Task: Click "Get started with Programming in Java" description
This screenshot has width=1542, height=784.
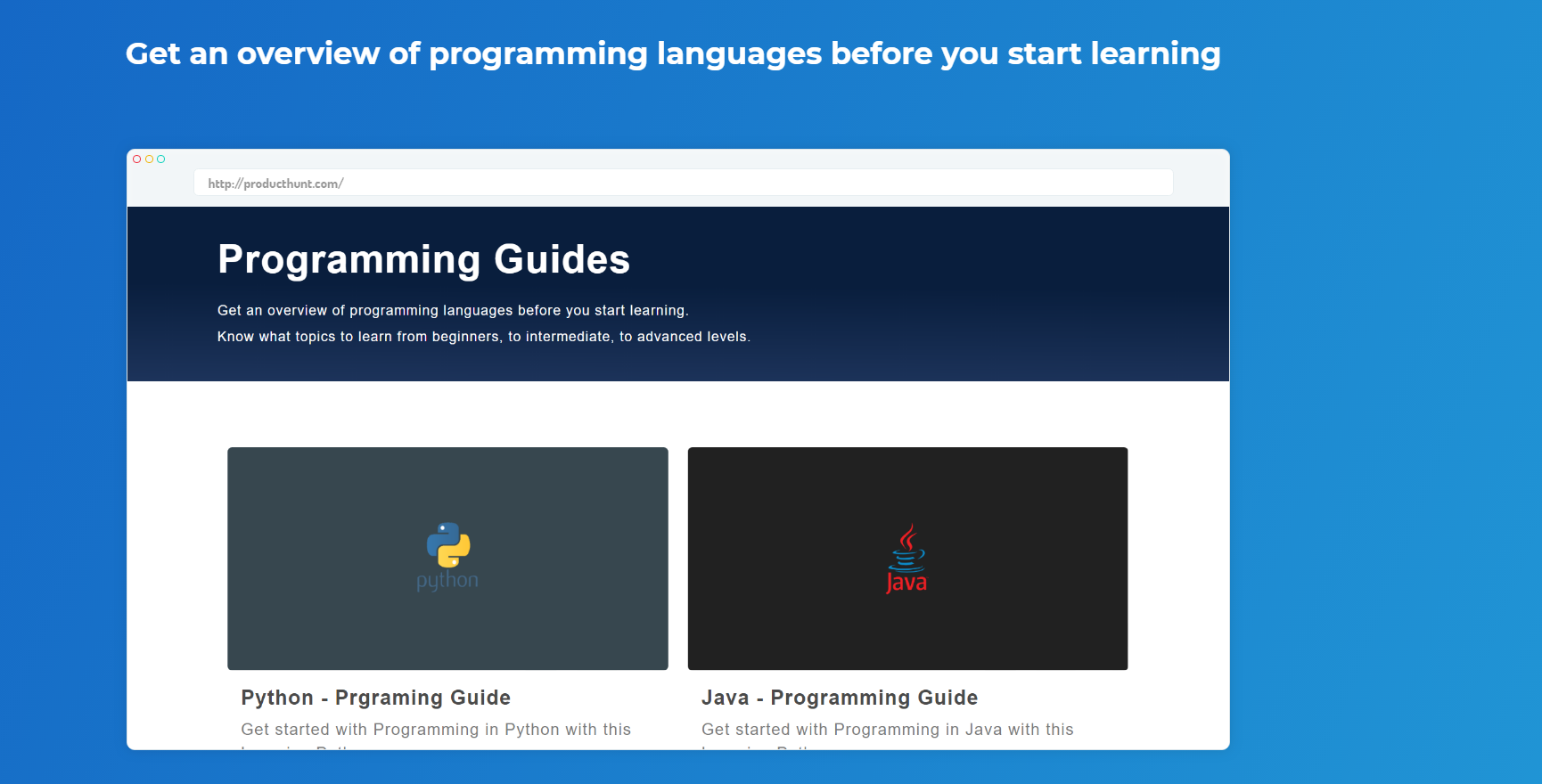Action: (x=888, y=730)
